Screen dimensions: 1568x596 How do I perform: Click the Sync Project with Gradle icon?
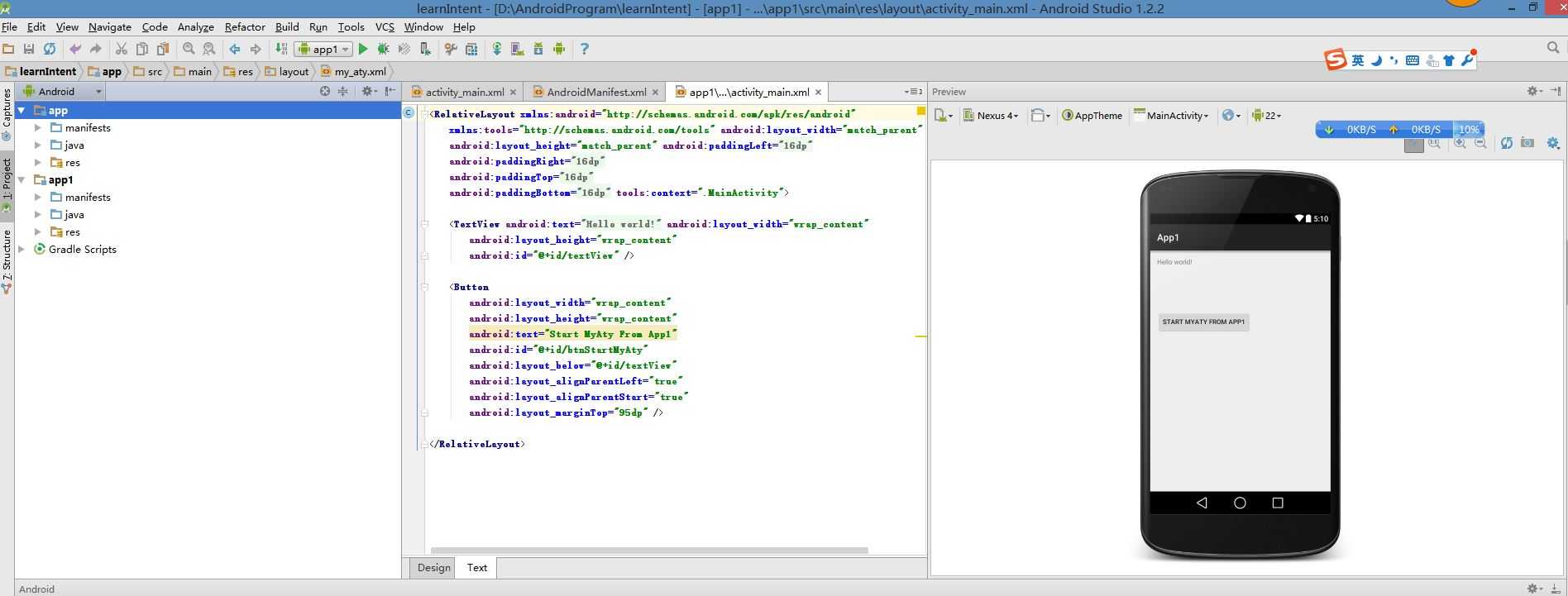(x=497, y=50)
